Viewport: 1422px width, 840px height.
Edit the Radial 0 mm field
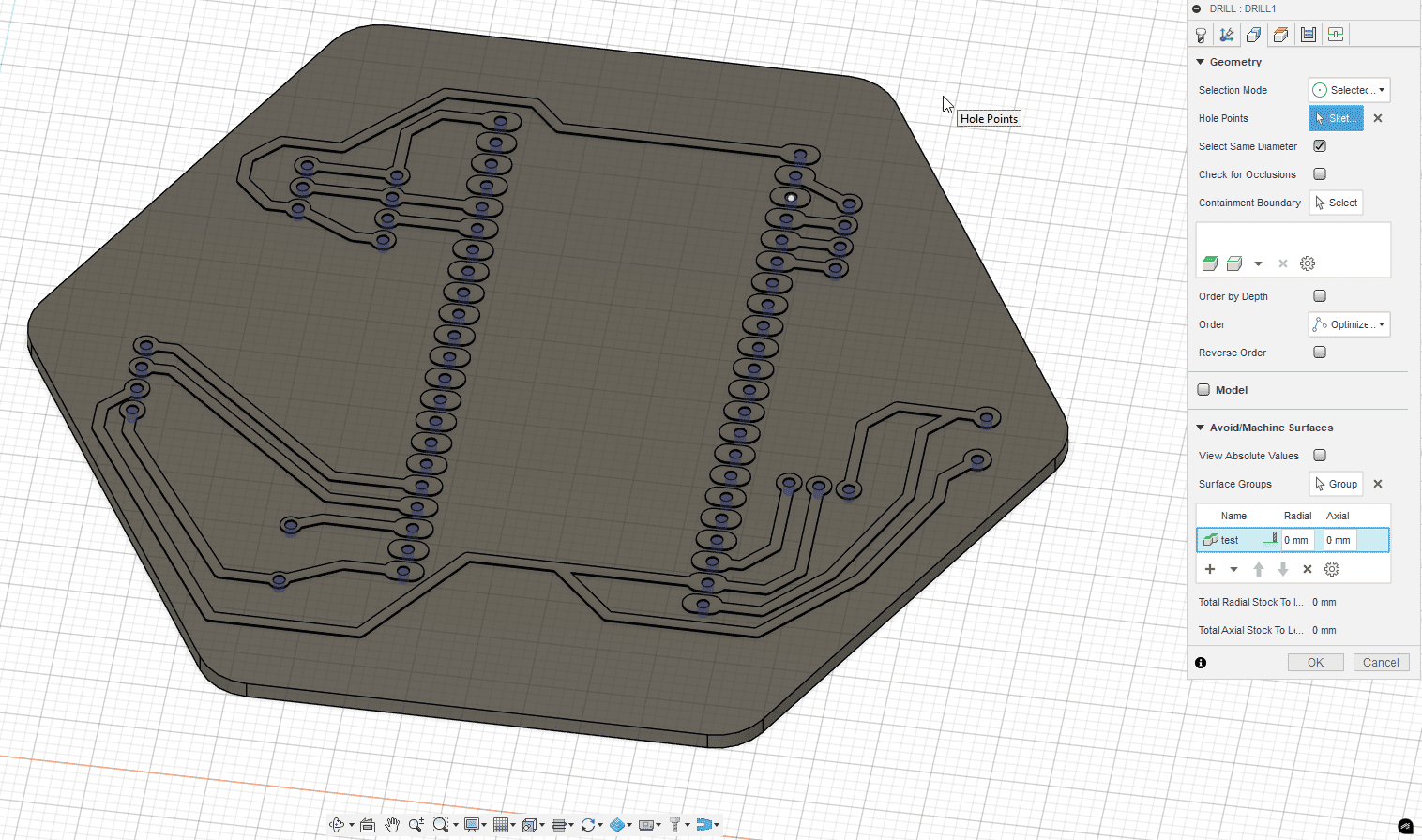(x=1300, y=540)
